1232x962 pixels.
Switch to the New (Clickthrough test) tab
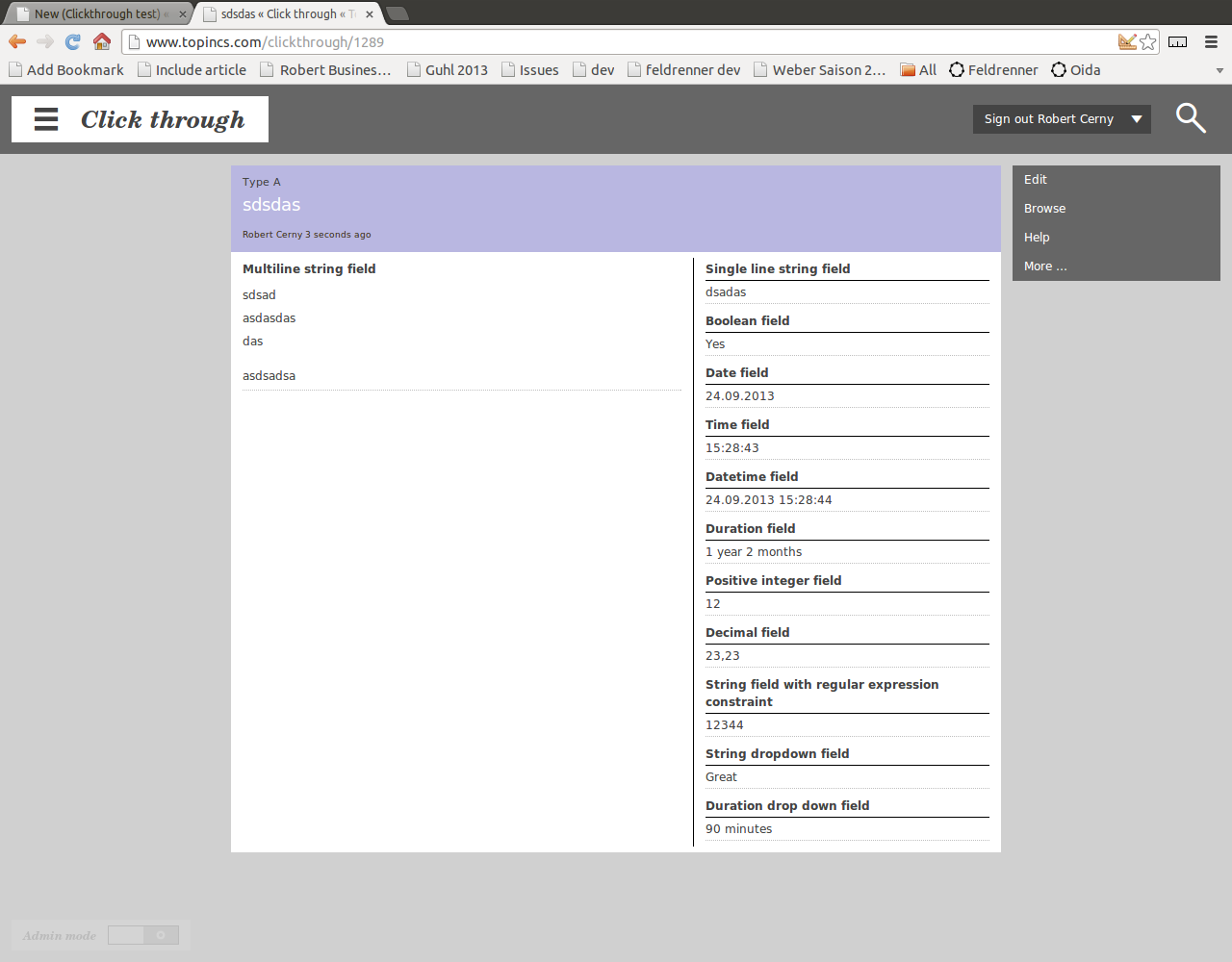(x=96, y=13)
